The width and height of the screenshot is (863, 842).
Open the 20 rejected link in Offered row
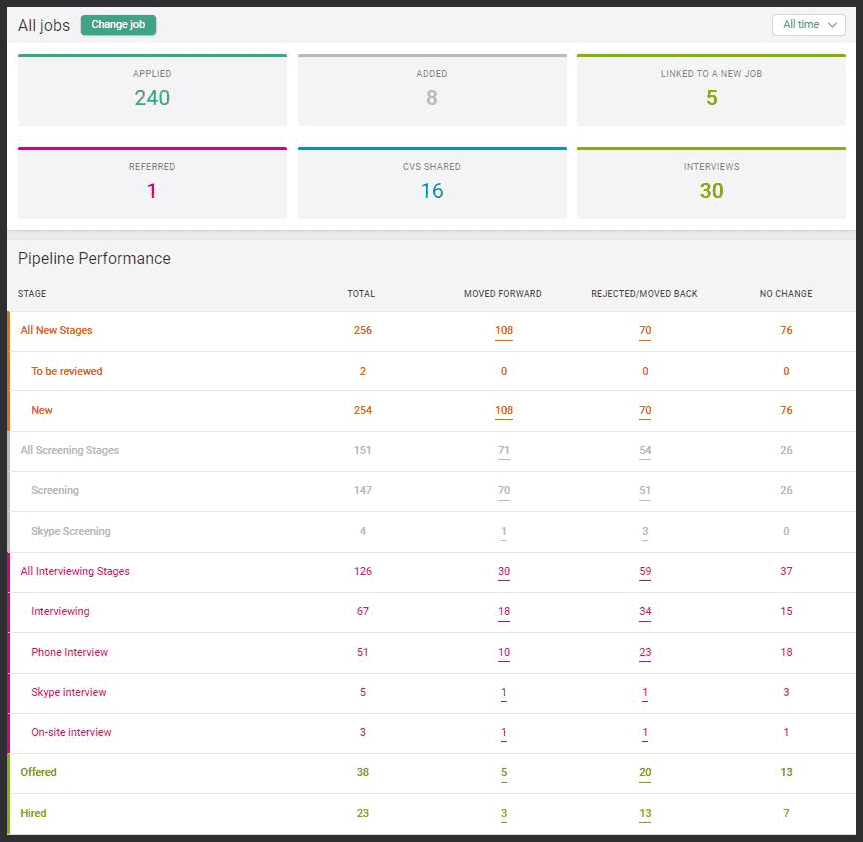tap(645, 773)
